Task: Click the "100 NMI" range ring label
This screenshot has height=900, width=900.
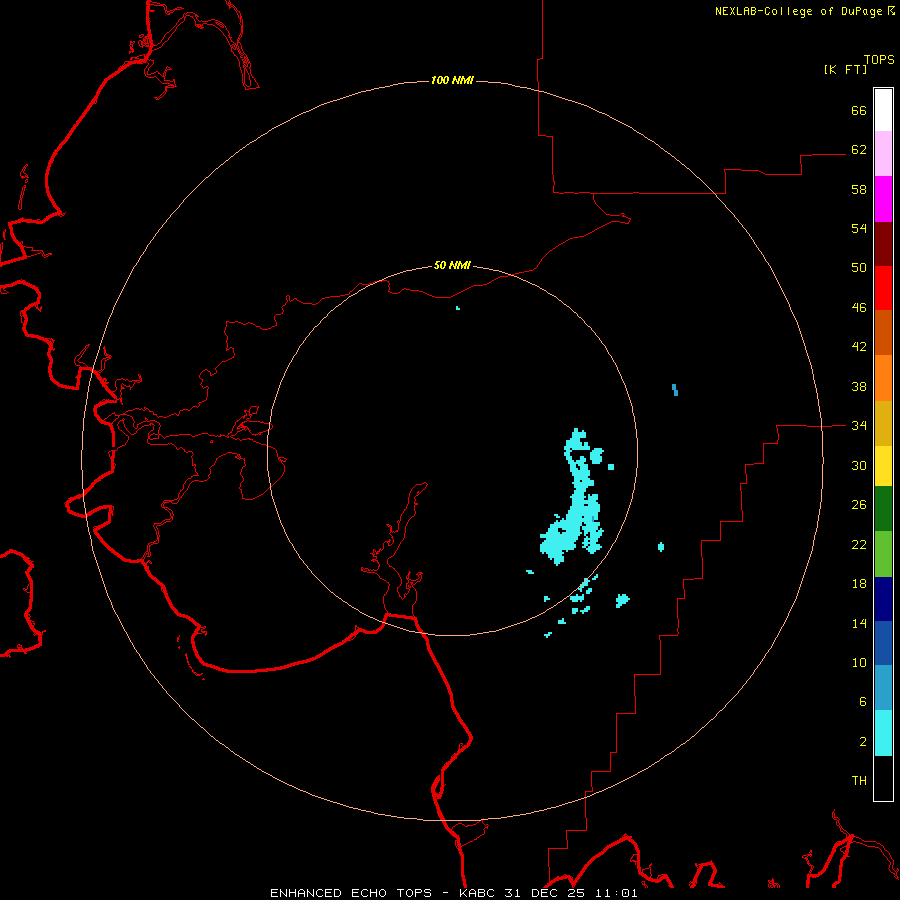Action: click(452, 80)
